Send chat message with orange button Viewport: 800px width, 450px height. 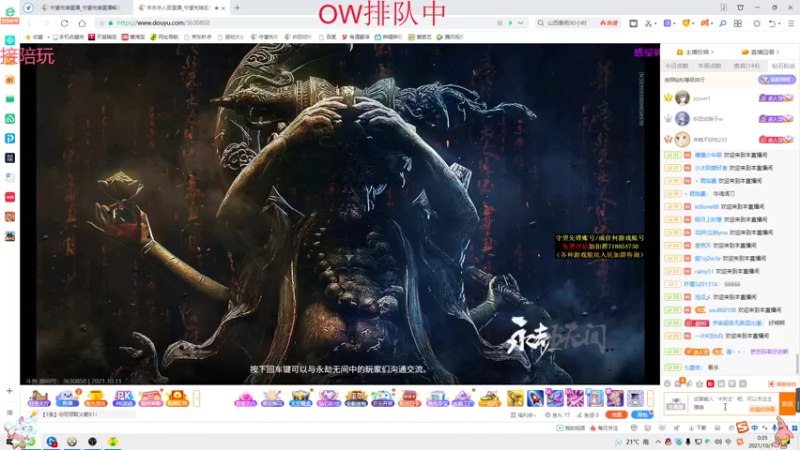coord(787,404)
